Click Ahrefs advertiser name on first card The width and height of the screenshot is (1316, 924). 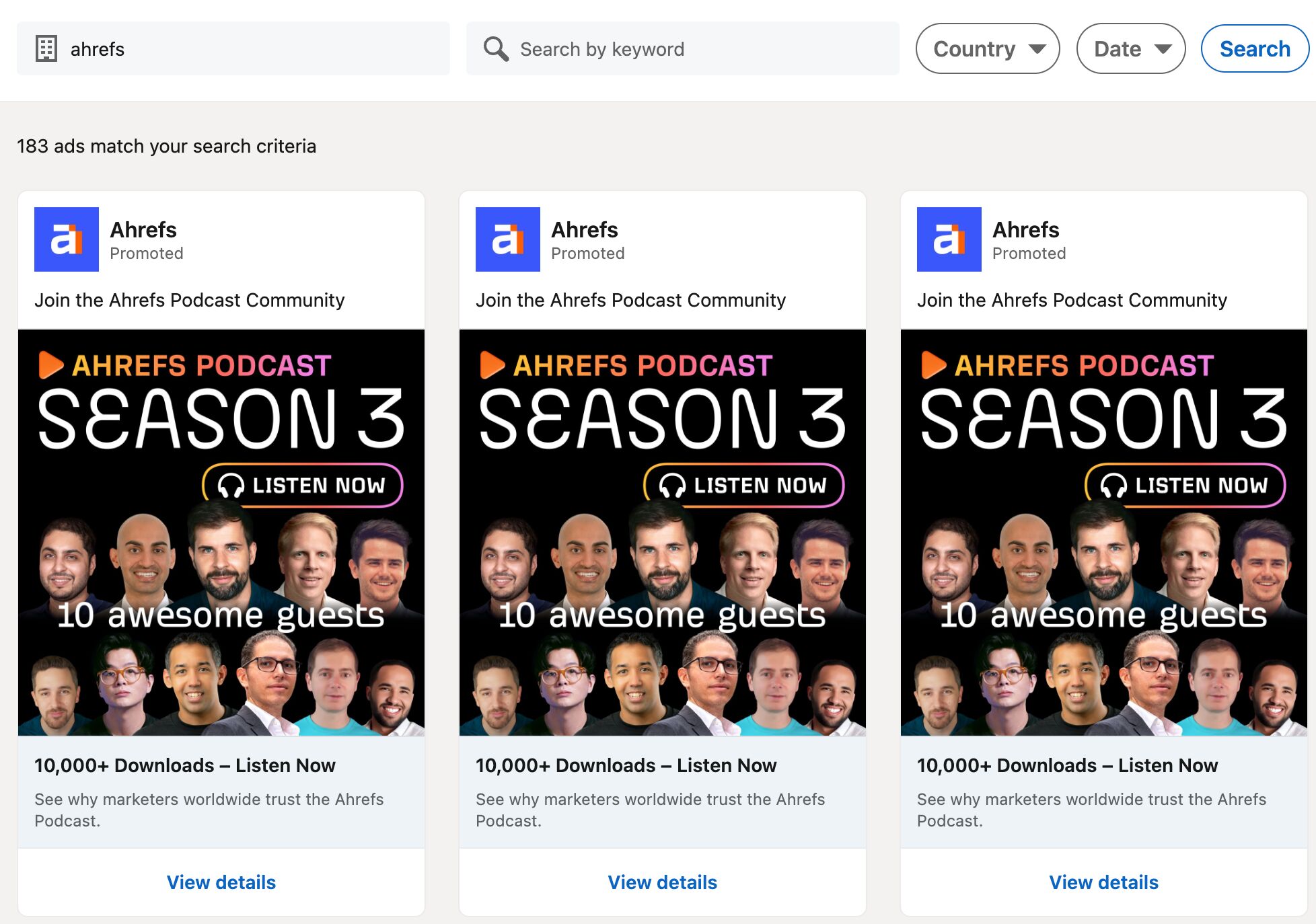143,230
